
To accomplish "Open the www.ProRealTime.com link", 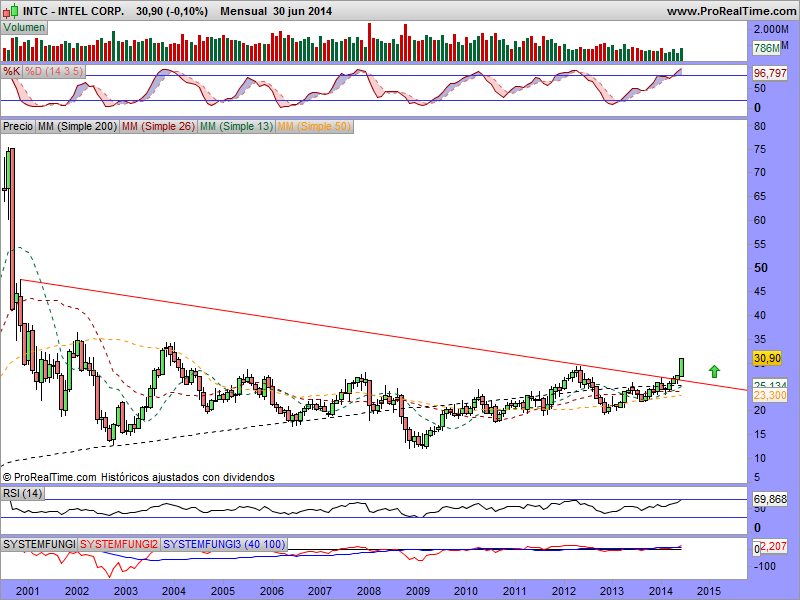I will pyautogui.click(x=731, y=11).
